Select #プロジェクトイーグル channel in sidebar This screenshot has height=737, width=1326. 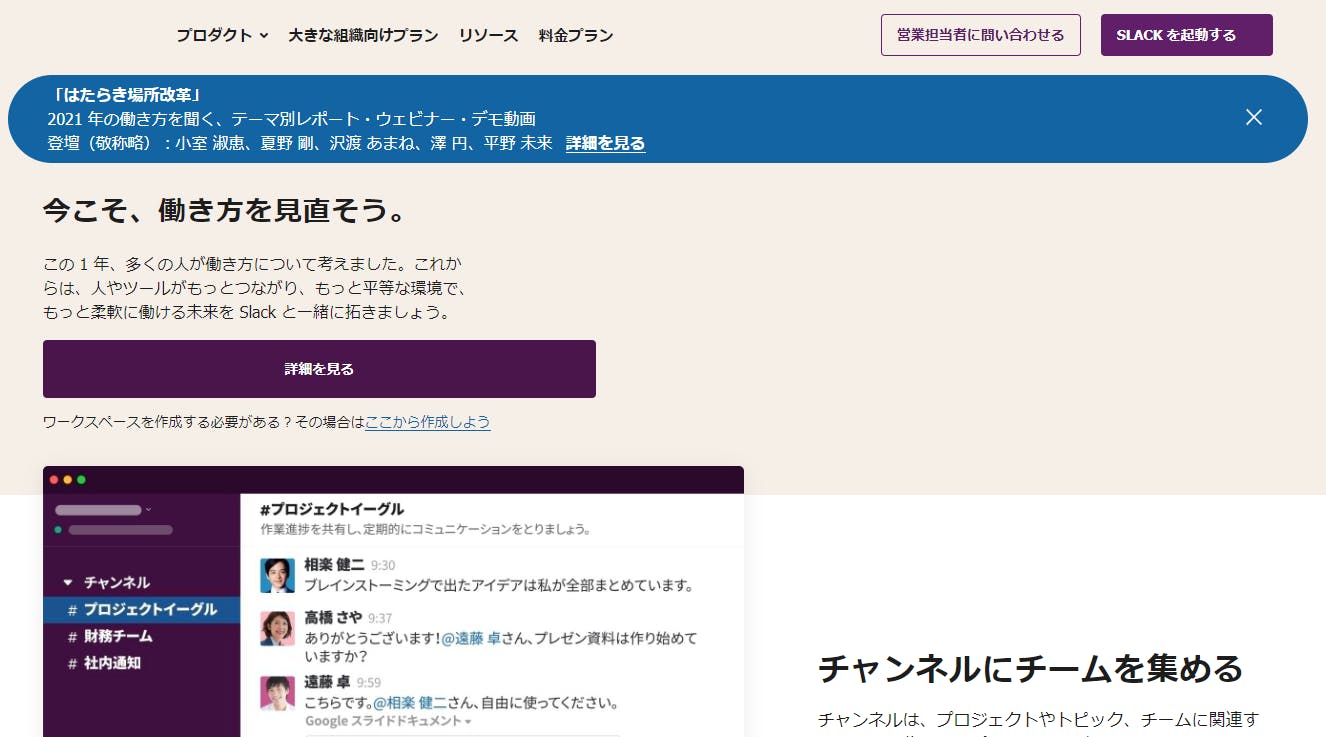pos(141,609)
